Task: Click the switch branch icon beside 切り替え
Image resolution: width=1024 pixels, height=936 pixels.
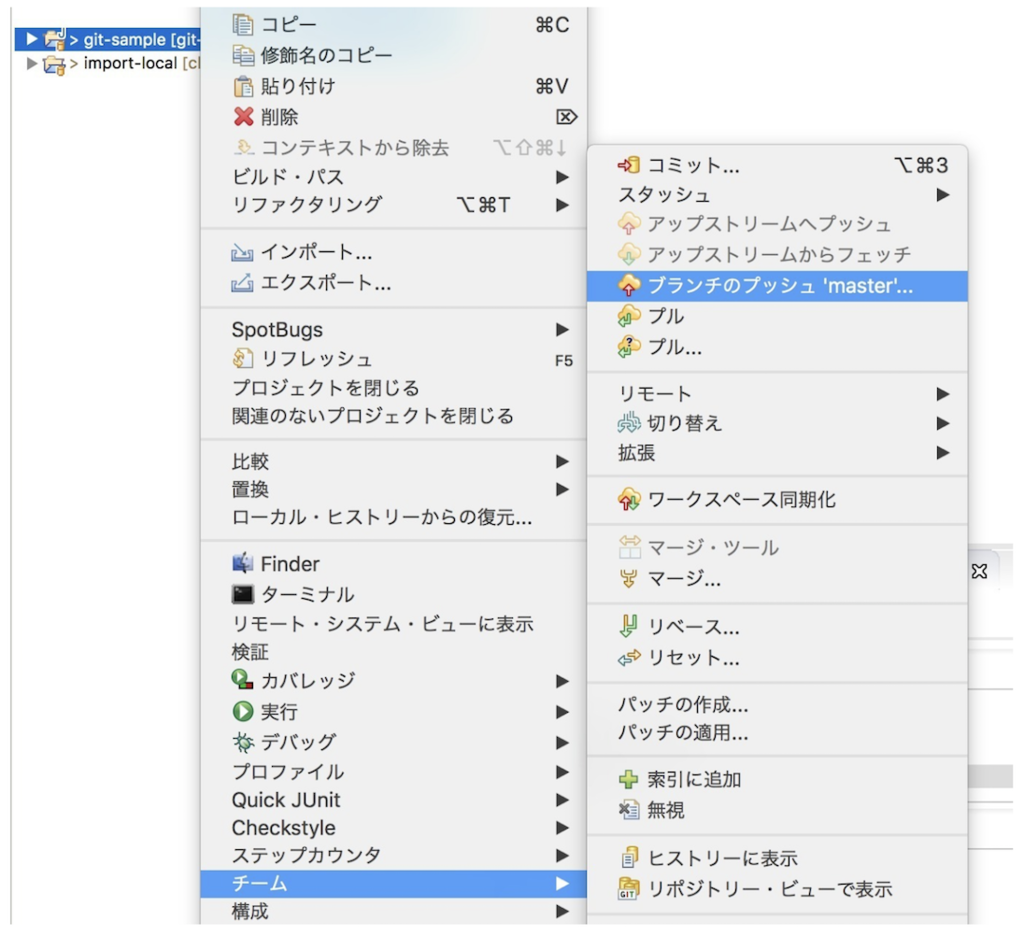Action: pyautogui.click(x=629, y=423)
